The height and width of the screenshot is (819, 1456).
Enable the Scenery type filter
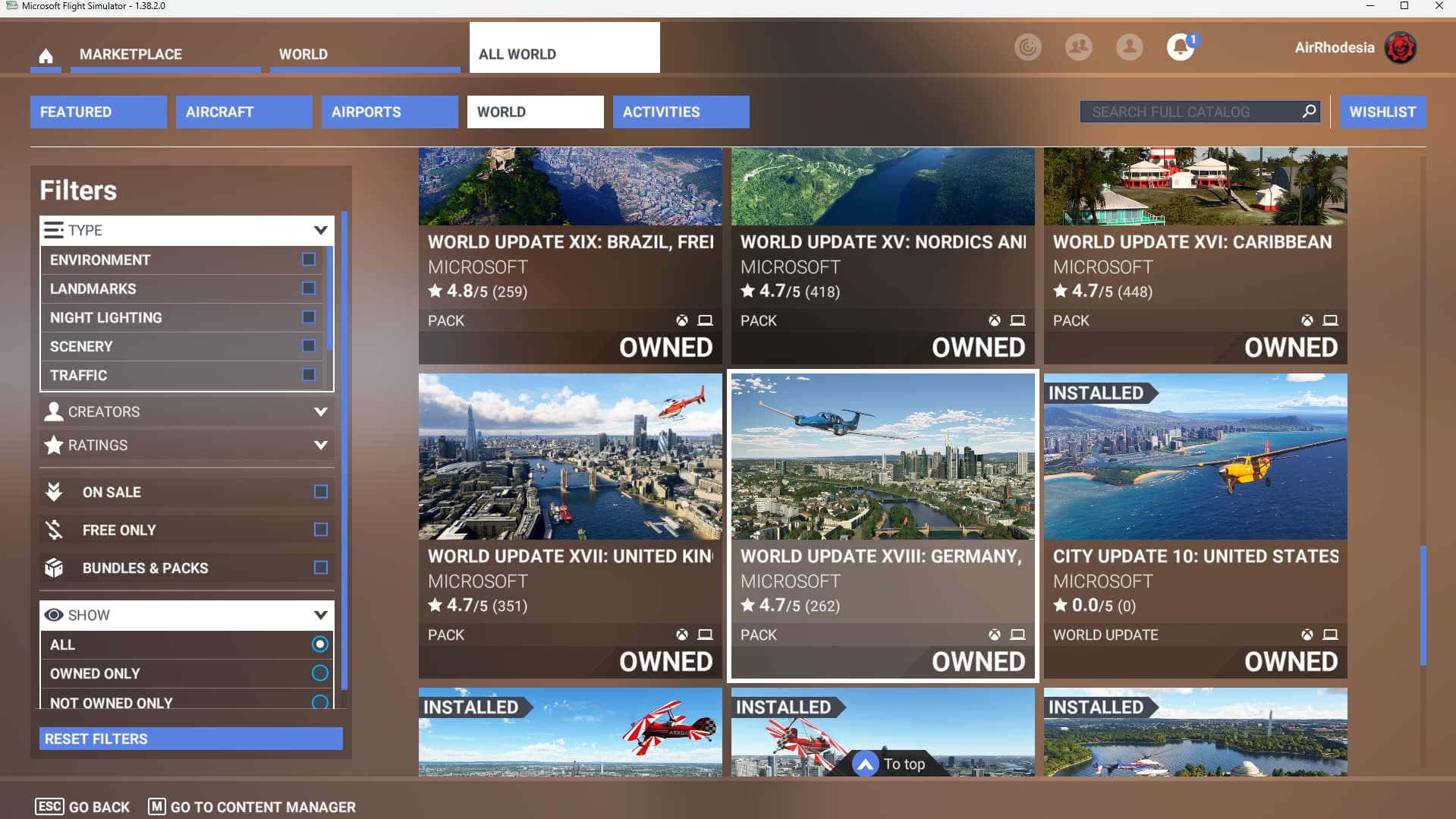308,346
